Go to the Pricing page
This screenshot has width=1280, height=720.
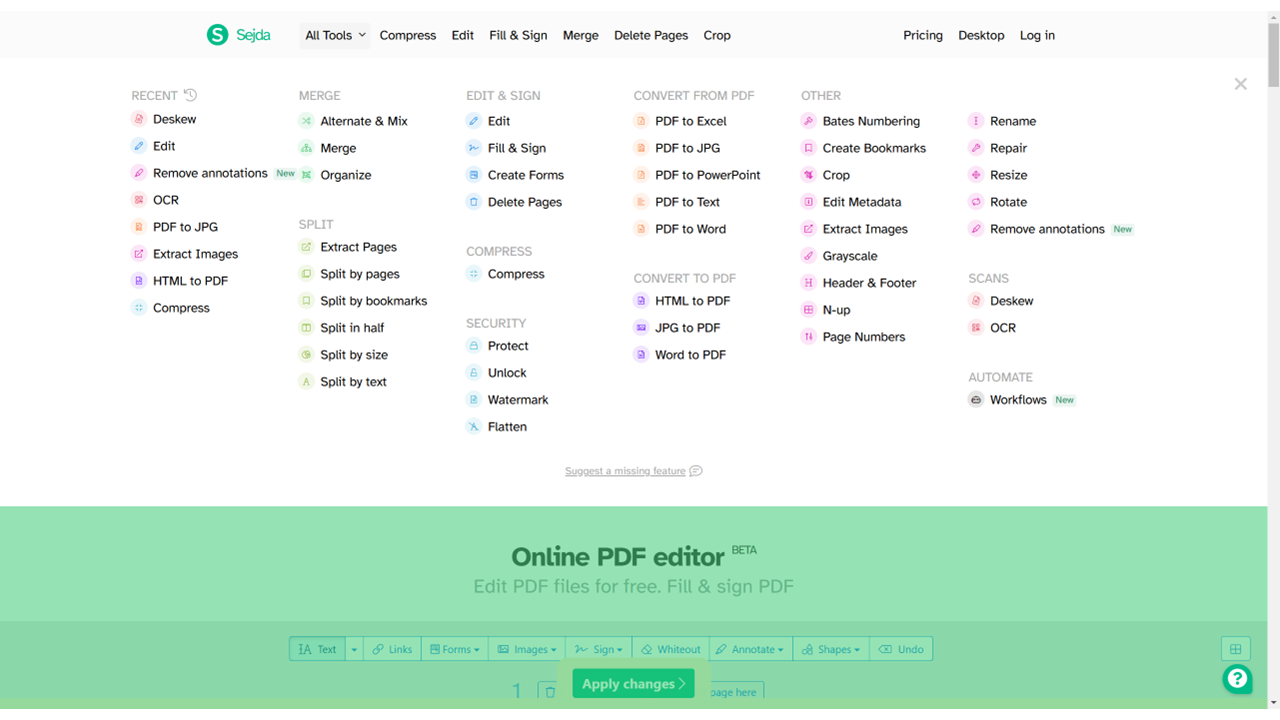[x=922, y=35]
